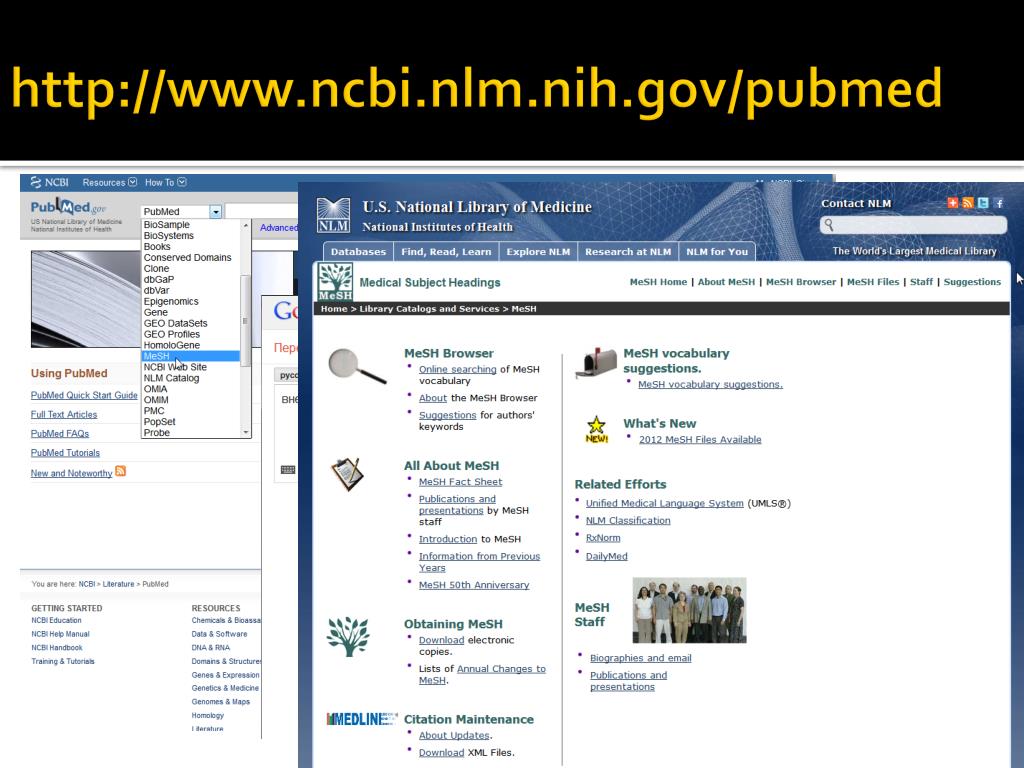The width and height of the screenshot is (1024, 768).
Task: Open the Find, Read, Learn tab
Action: (446, 252)
